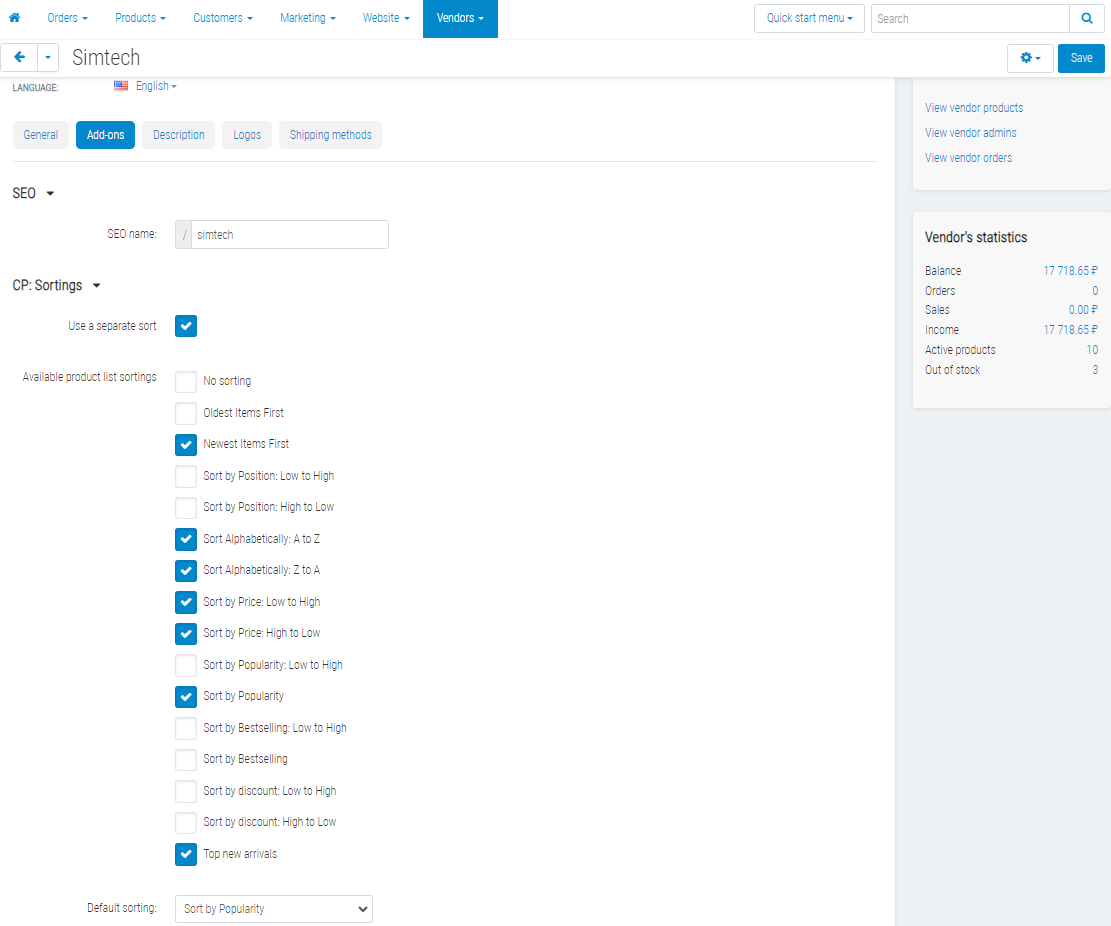Open View vendor products link
Viewport: 1111px width, 926px height.
[974, 108]
